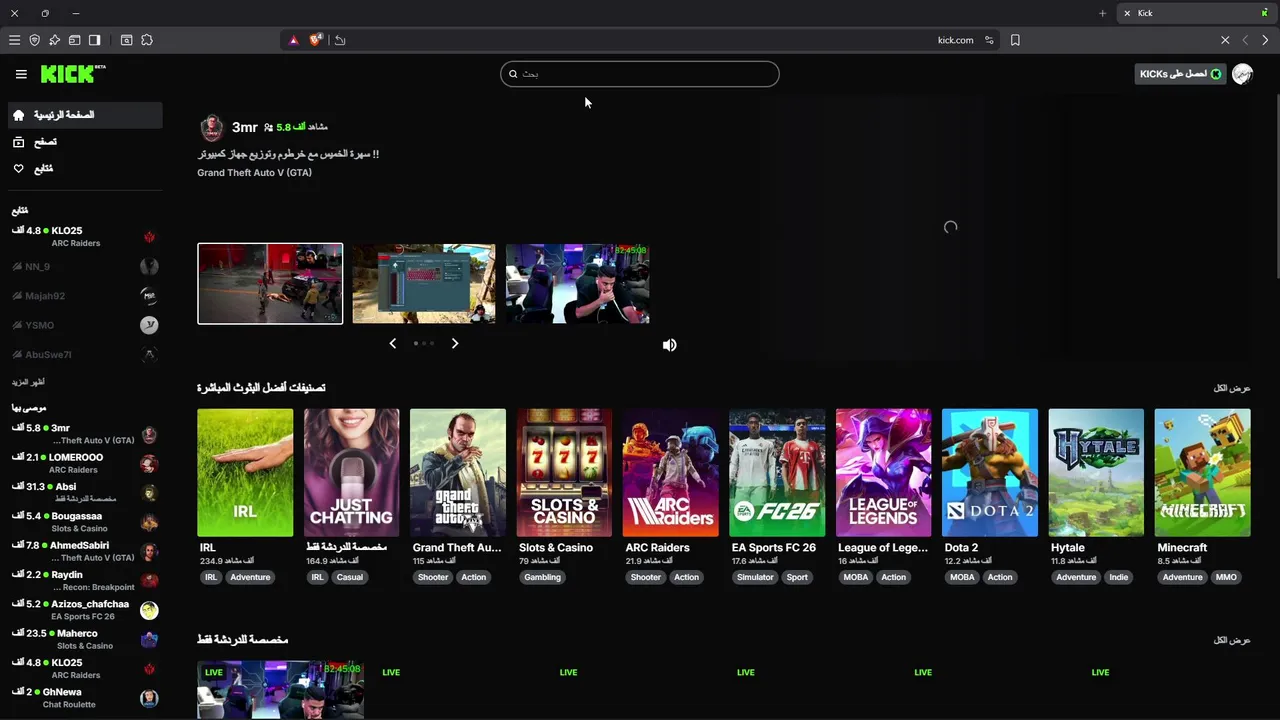The width and height of the screenshot is (1280, 720).
Task: Open offline channel Majah92 in sidebar
Action: pyautogui.click(x=84, y=296)
